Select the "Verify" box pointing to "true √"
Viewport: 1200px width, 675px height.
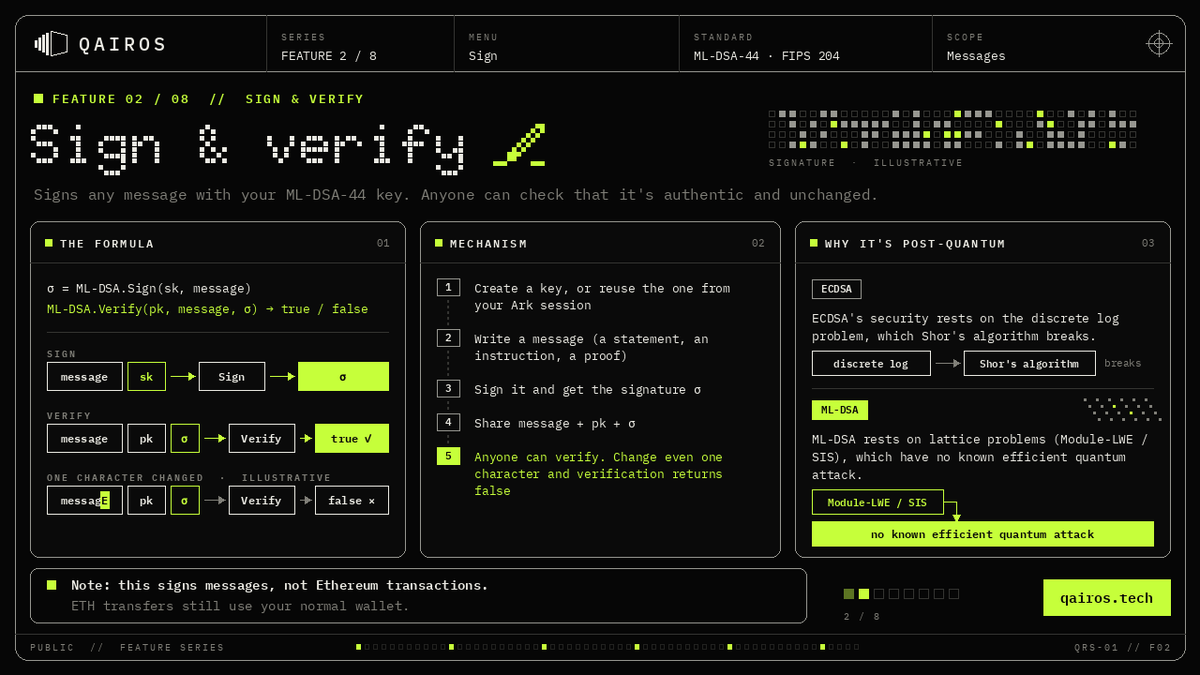pos(262,439)
